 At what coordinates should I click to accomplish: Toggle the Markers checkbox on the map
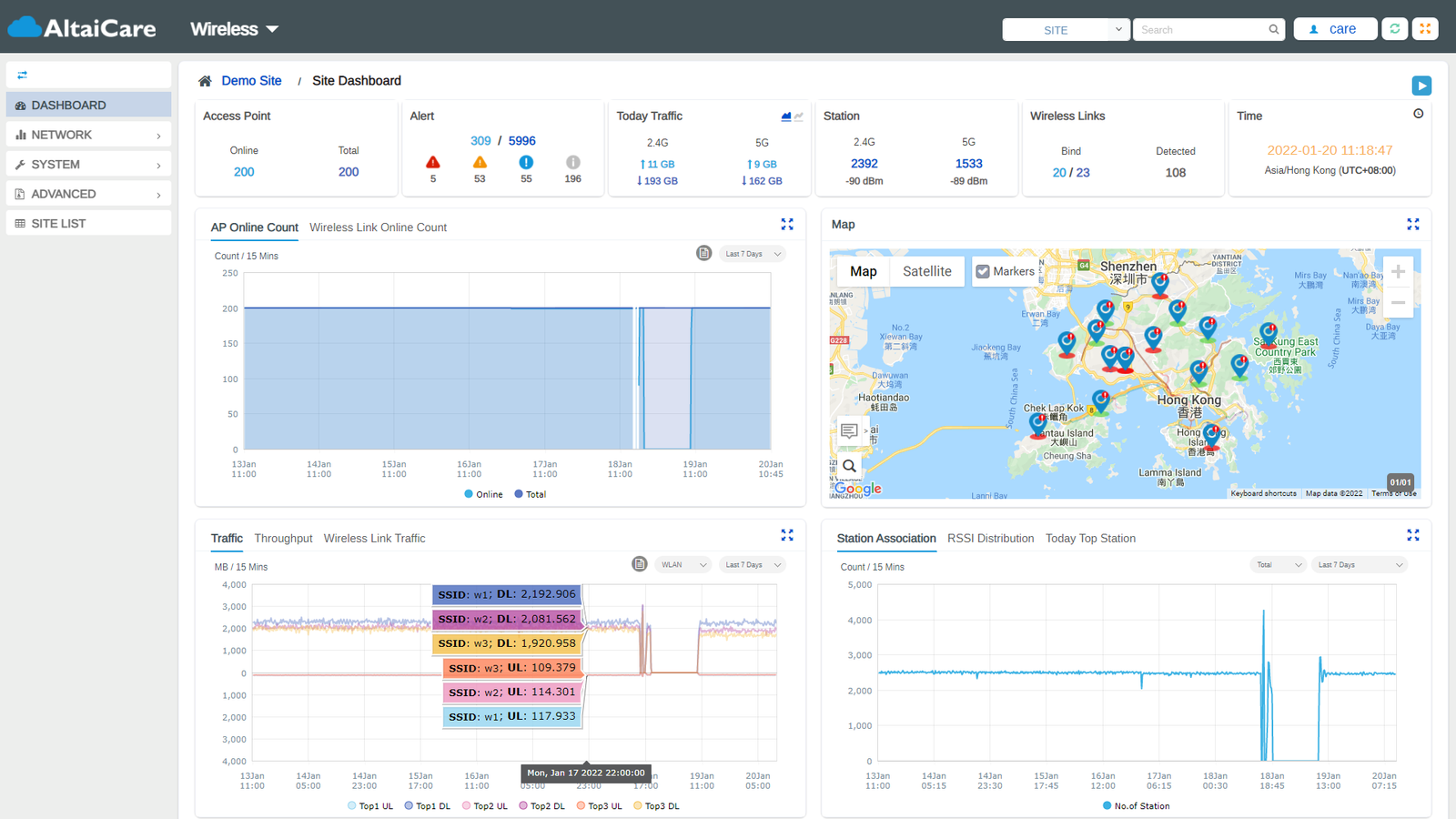coord(983,271)
